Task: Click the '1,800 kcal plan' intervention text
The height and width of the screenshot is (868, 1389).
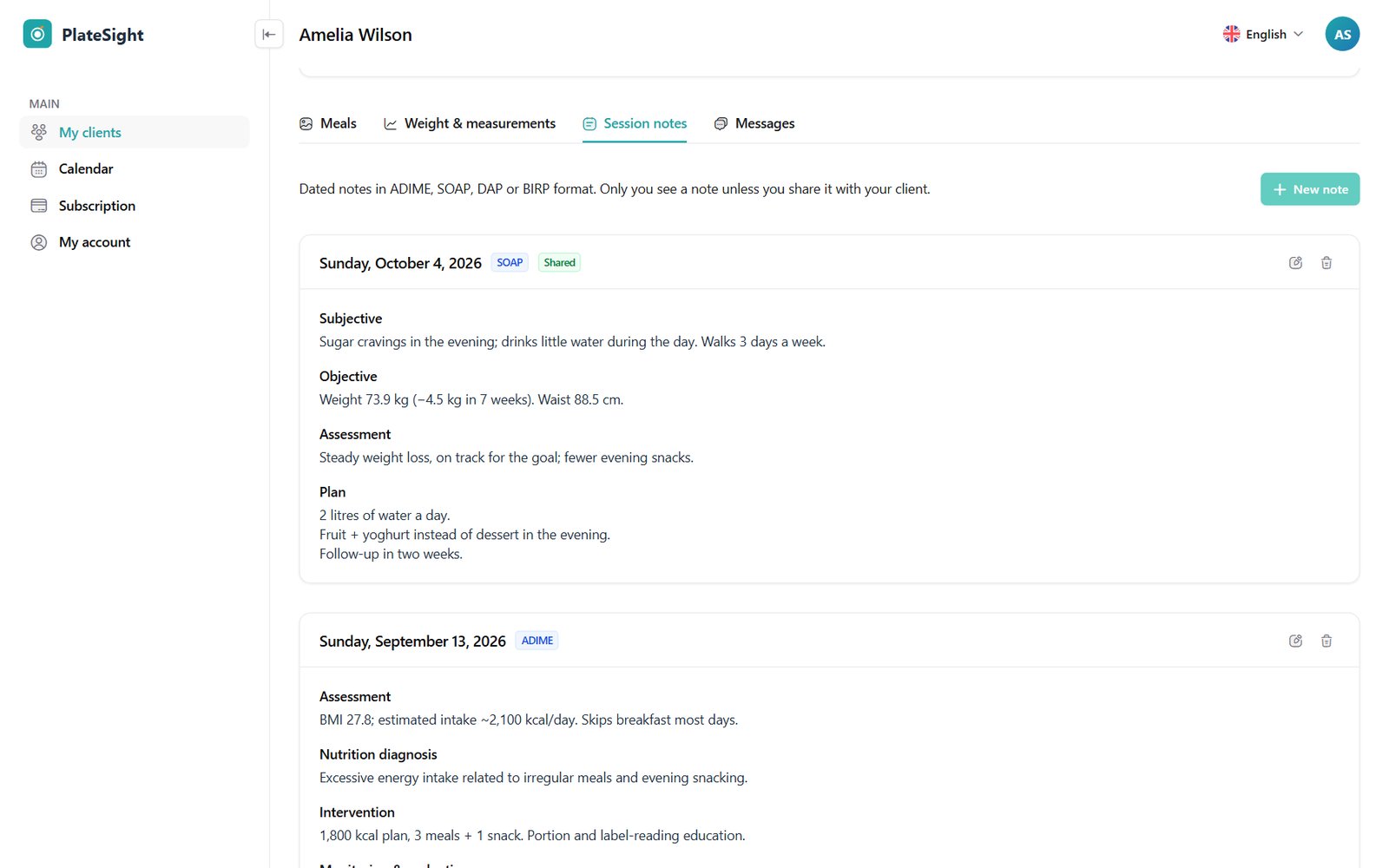Action: tap(532, 835)
